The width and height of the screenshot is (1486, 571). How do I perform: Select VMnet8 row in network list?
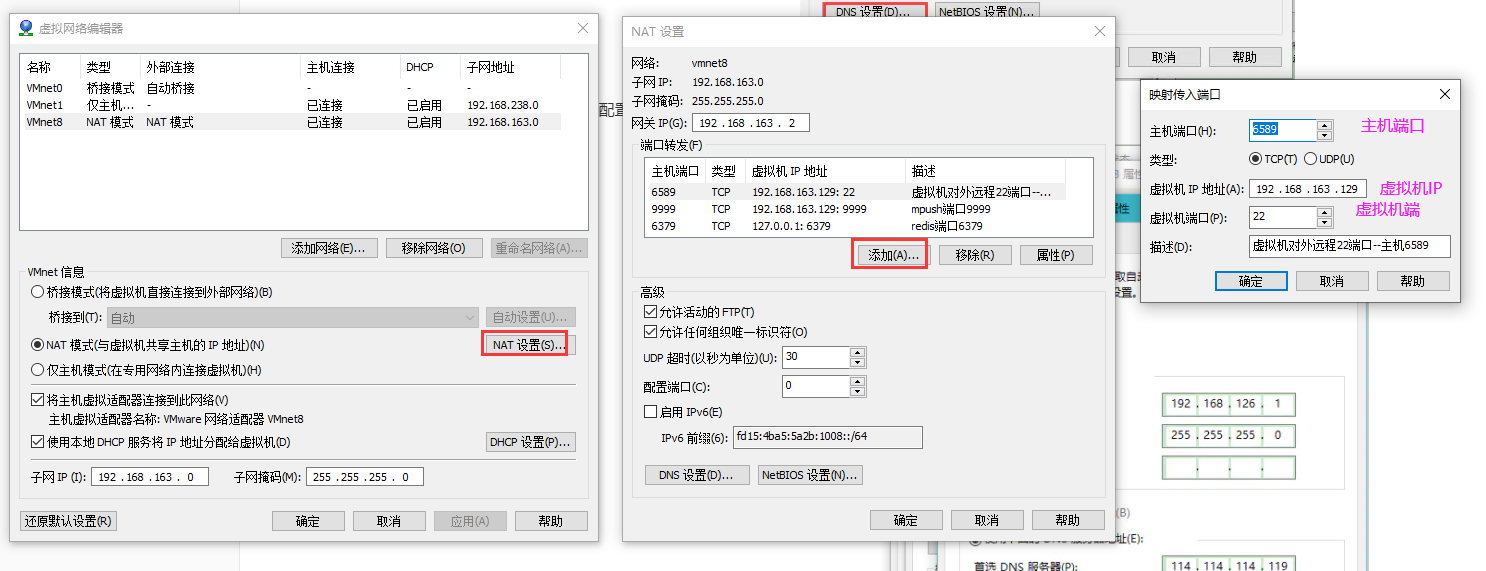click(x=290, y=122)
